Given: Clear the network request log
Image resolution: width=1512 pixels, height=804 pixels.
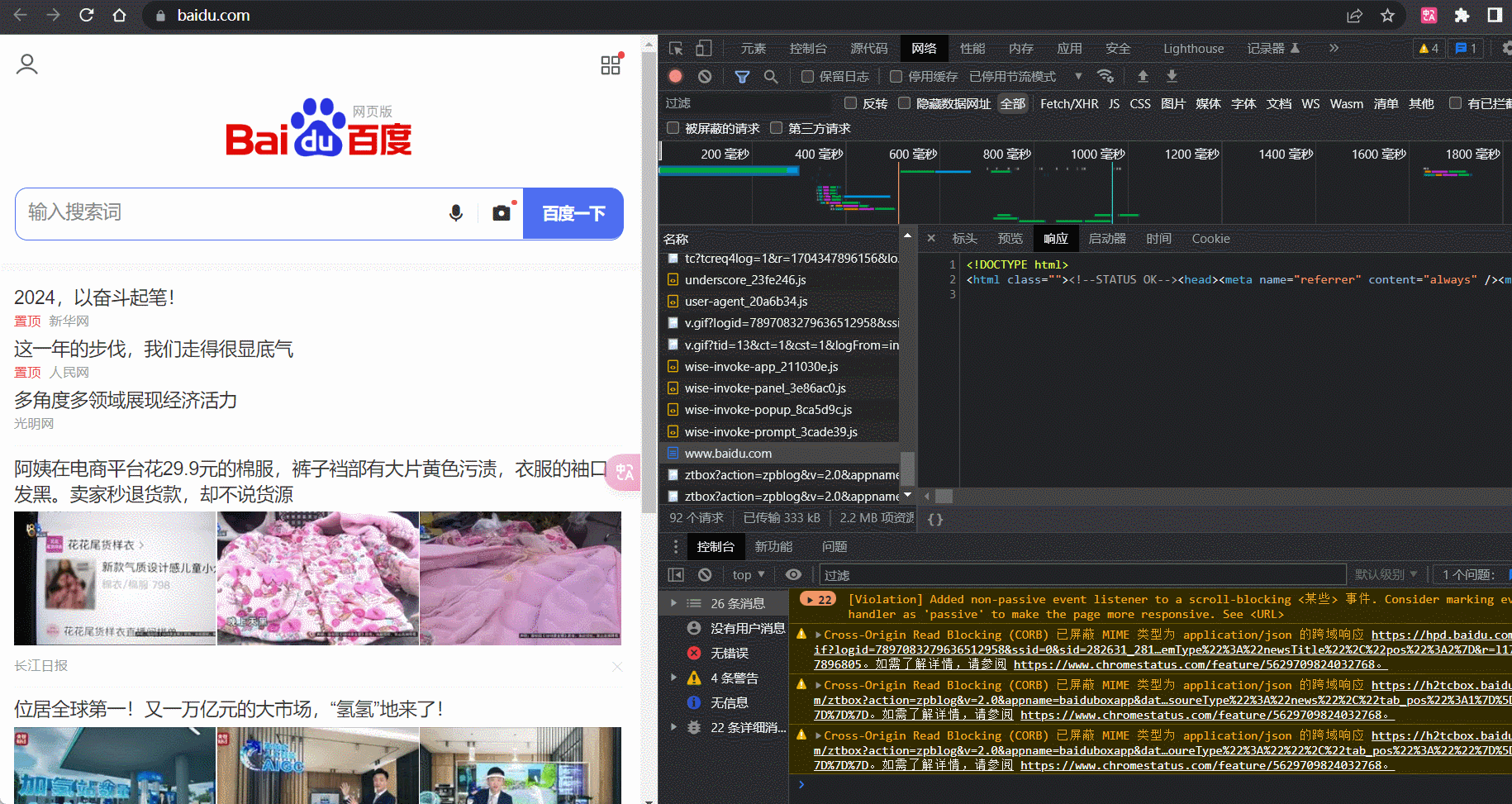Looking at the screenshot, I should tap(705, 76).
